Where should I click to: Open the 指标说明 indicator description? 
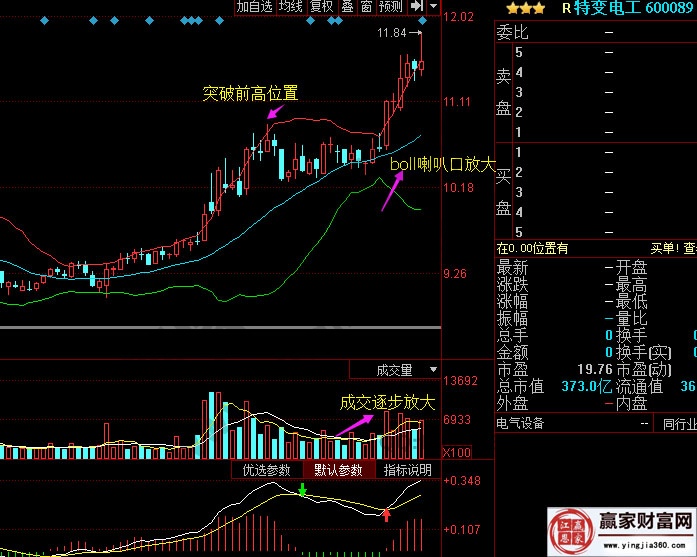407,470
